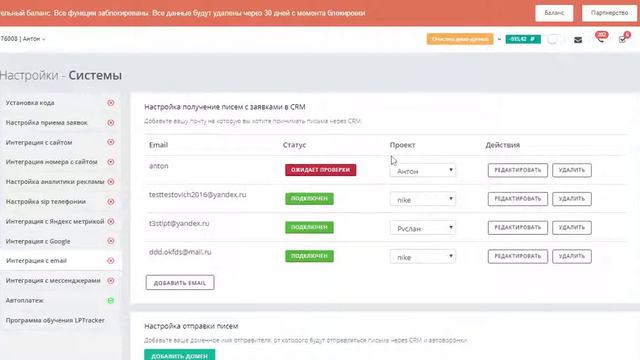This screenshot has width=640, height=360.
Task: Click the status icon beside Интеграция с Google
Action: coord(111,241)
